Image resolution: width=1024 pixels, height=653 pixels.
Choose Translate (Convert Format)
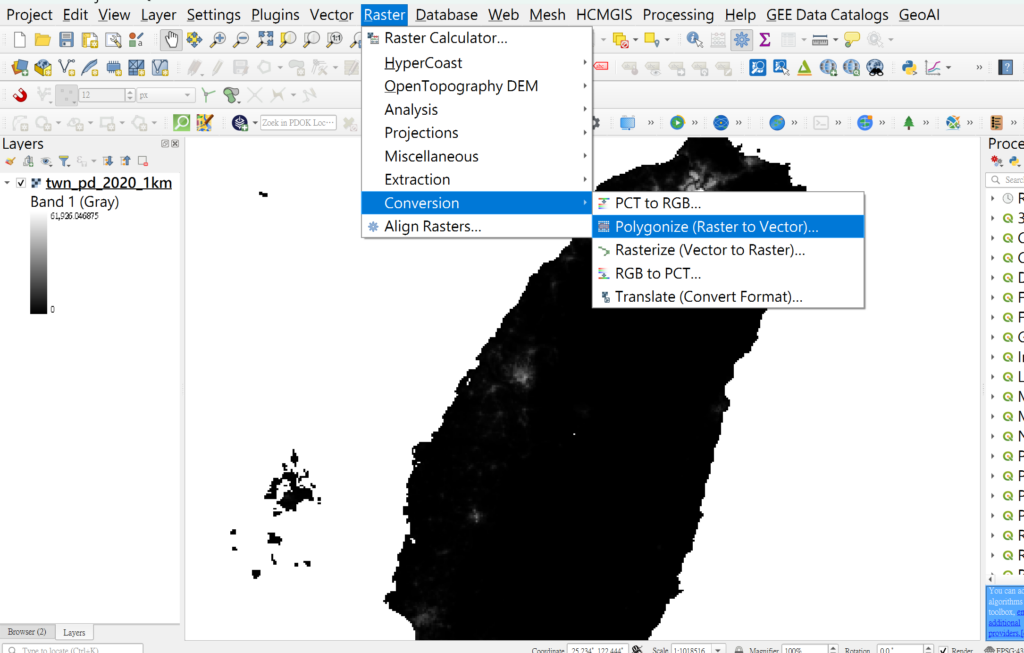(728, 296)
